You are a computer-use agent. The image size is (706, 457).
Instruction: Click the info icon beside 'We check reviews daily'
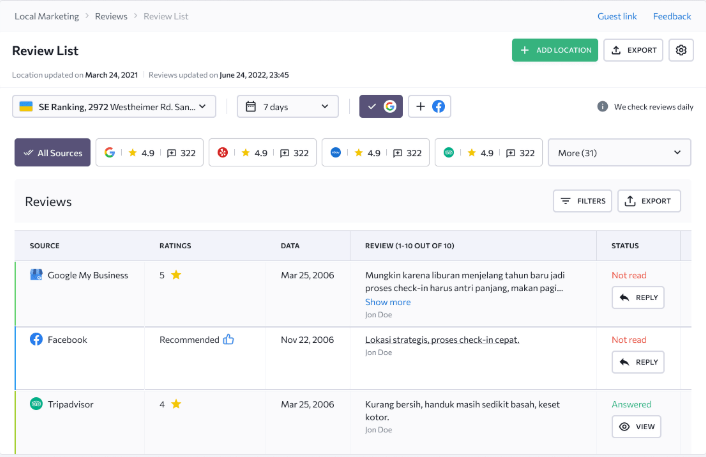click(x=602, y=107)
